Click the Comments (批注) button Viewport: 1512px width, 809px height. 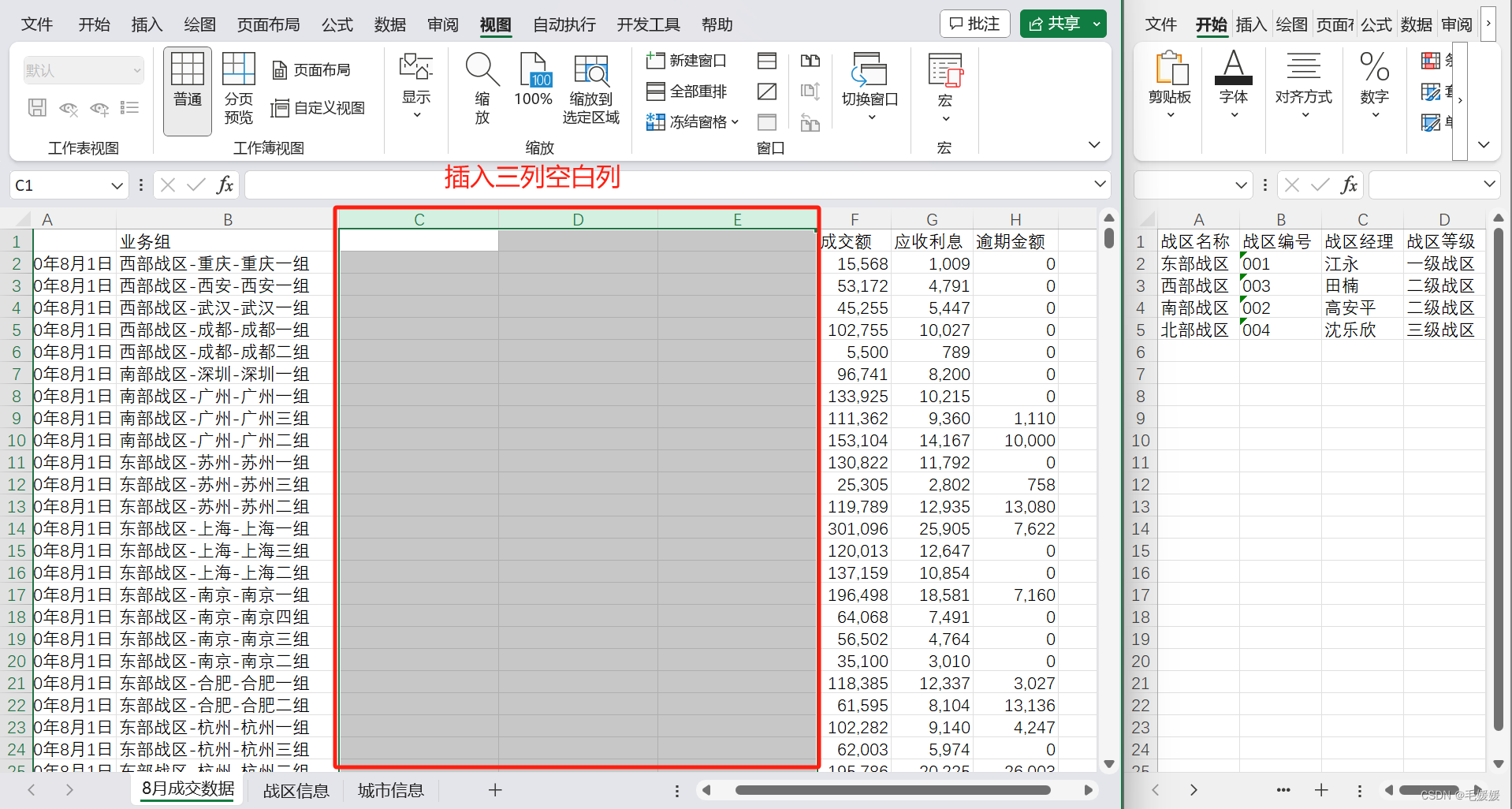point(975,24)
